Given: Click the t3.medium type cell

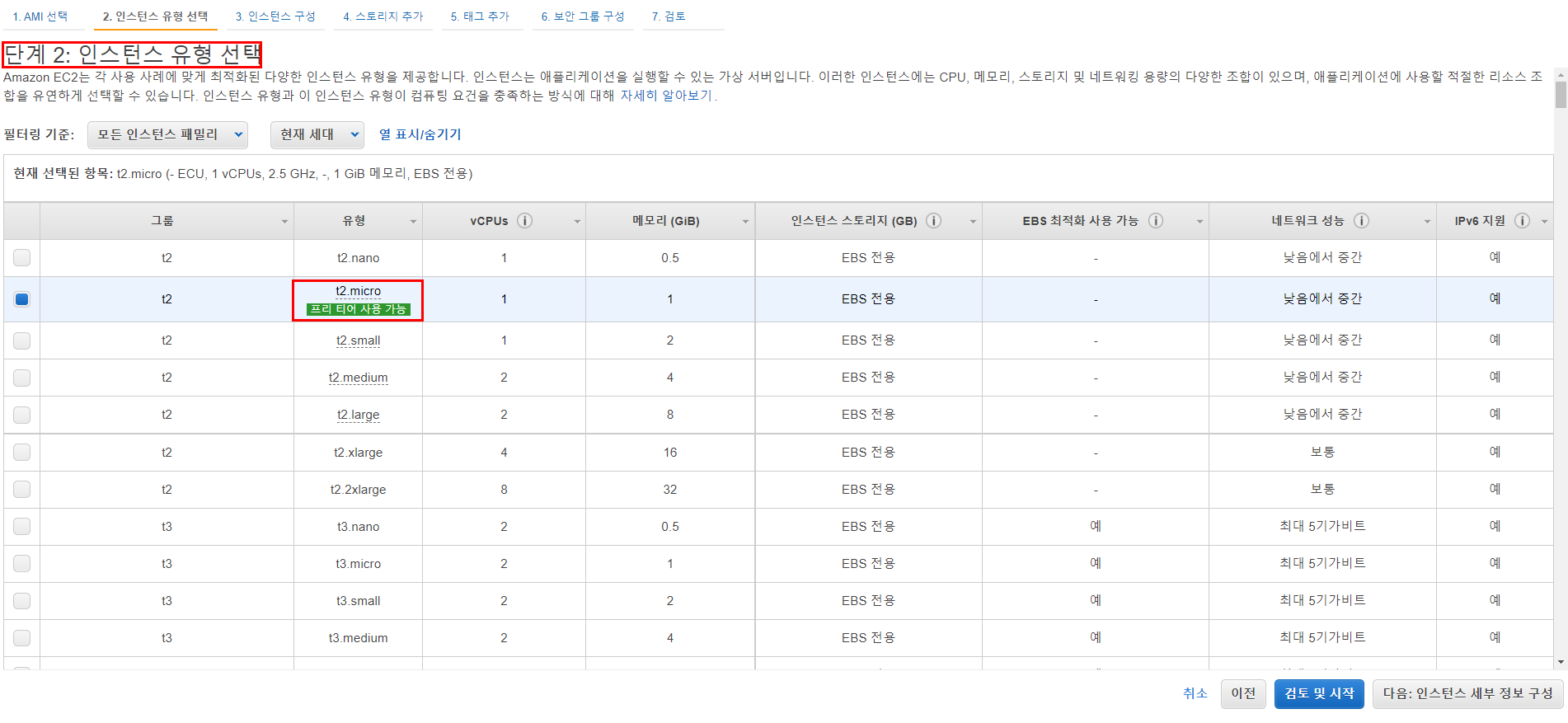Looking at the screenshot, I should tap(358, 638).
